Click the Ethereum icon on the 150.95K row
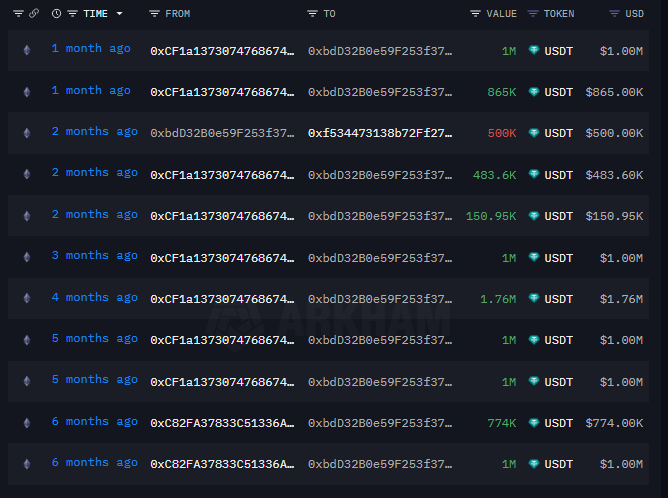 27,216
